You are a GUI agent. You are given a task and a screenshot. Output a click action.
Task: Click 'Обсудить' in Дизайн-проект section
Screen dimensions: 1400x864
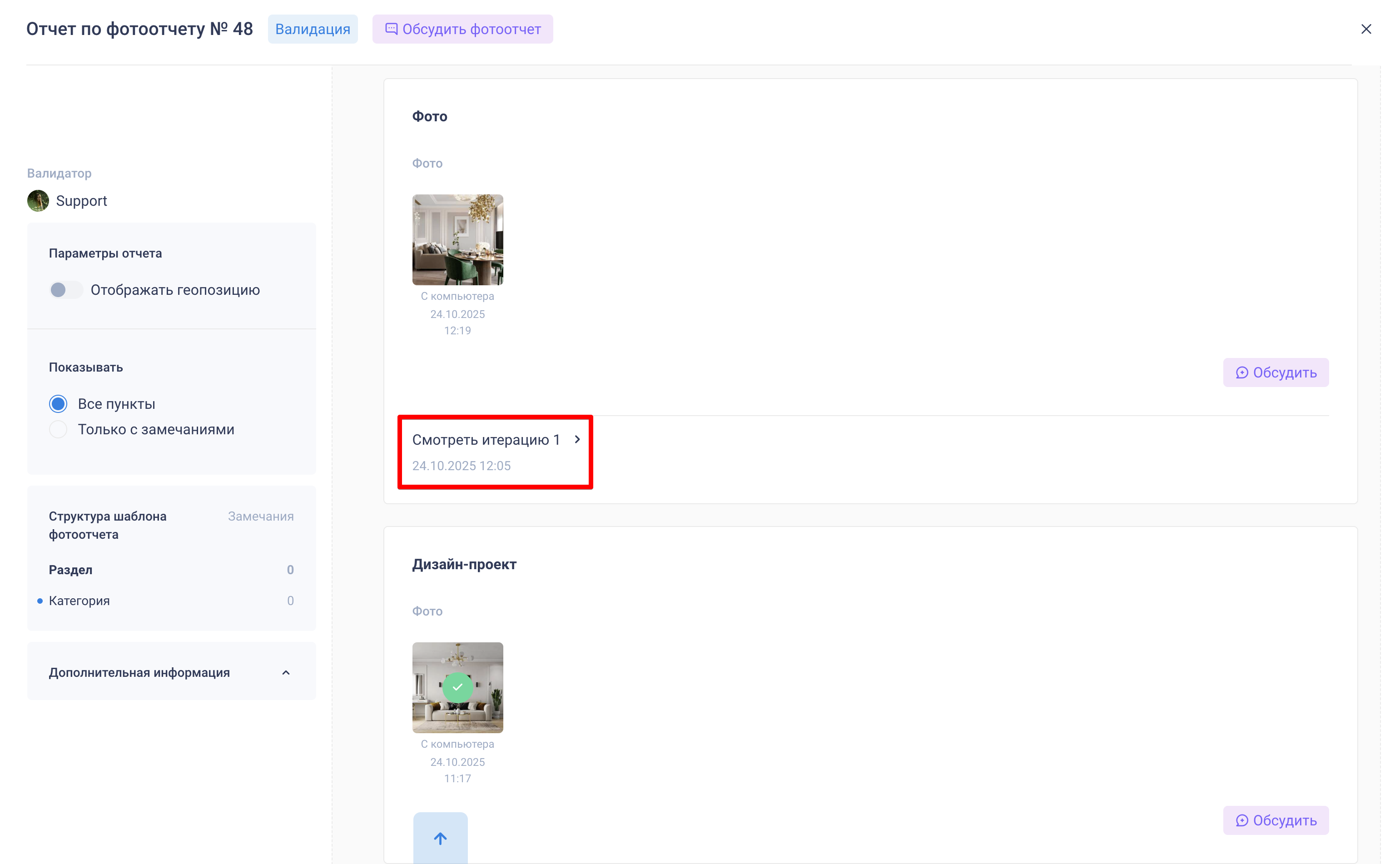[x=1276, y=820]
